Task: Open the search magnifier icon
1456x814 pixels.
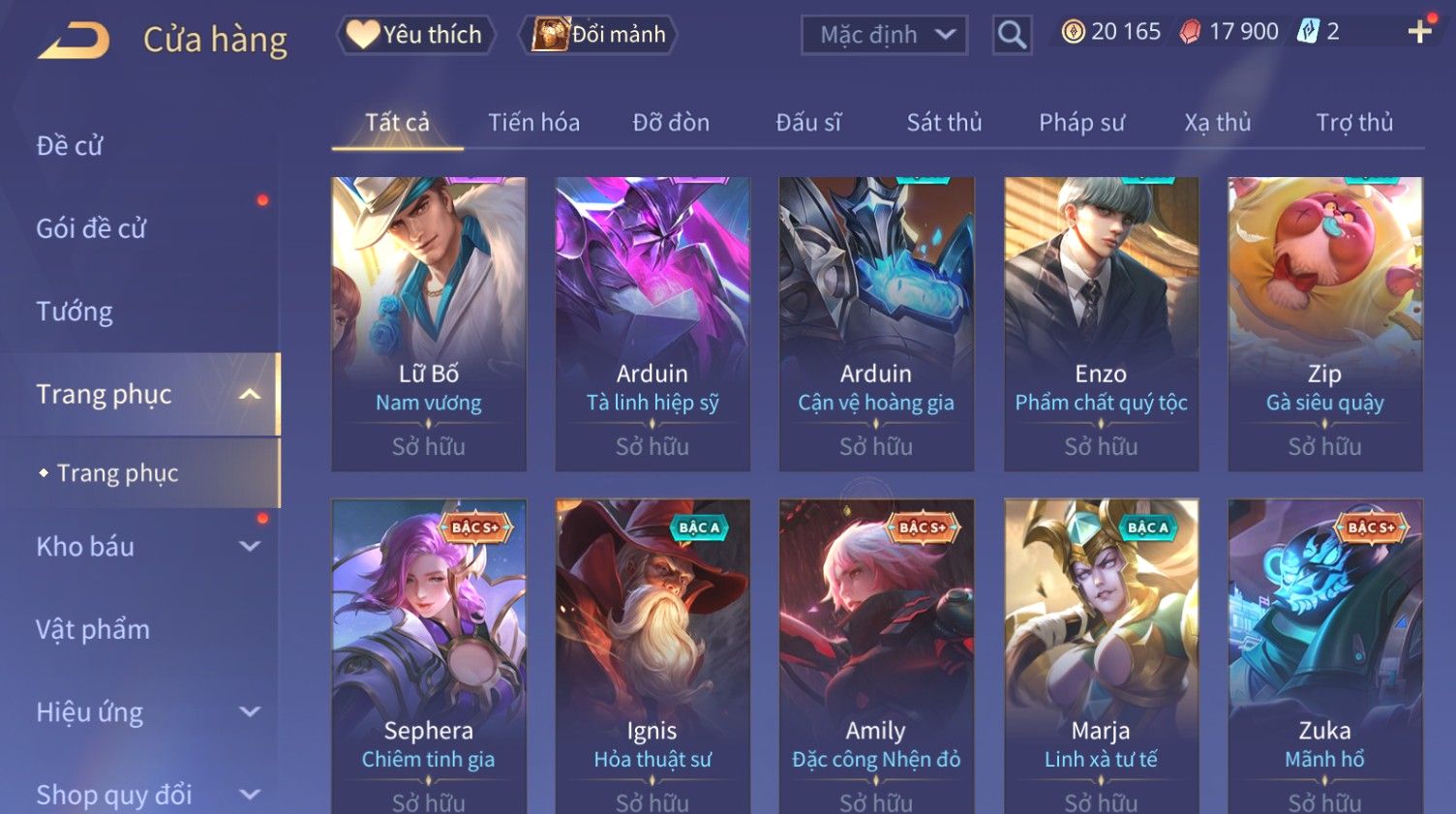Action: [1012, 35]
